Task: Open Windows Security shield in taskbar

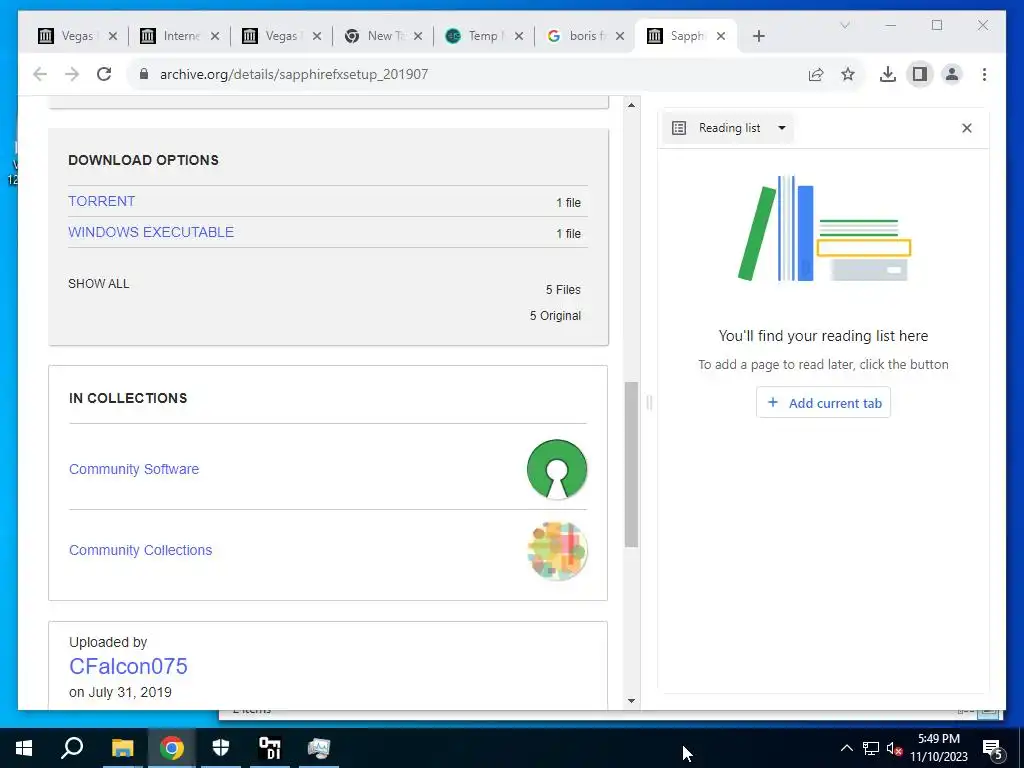Action: 221,748
